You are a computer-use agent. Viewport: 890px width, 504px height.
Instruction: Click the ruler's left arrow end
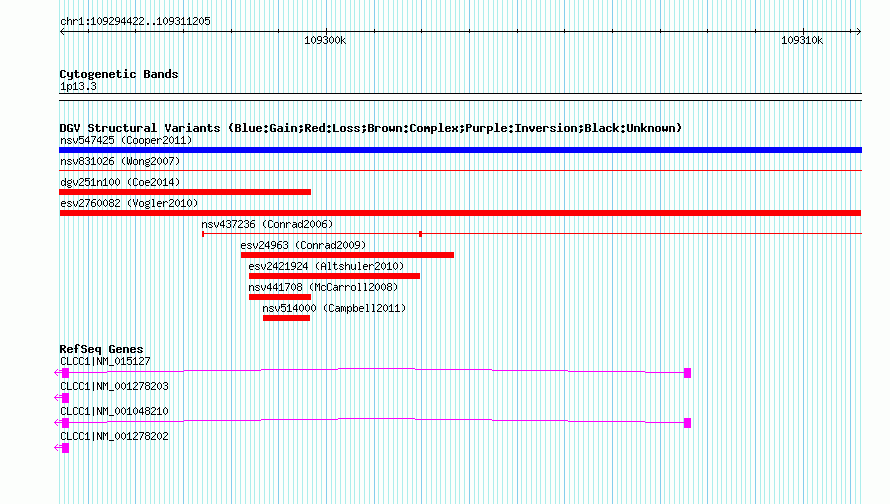(x=62, y=31)
